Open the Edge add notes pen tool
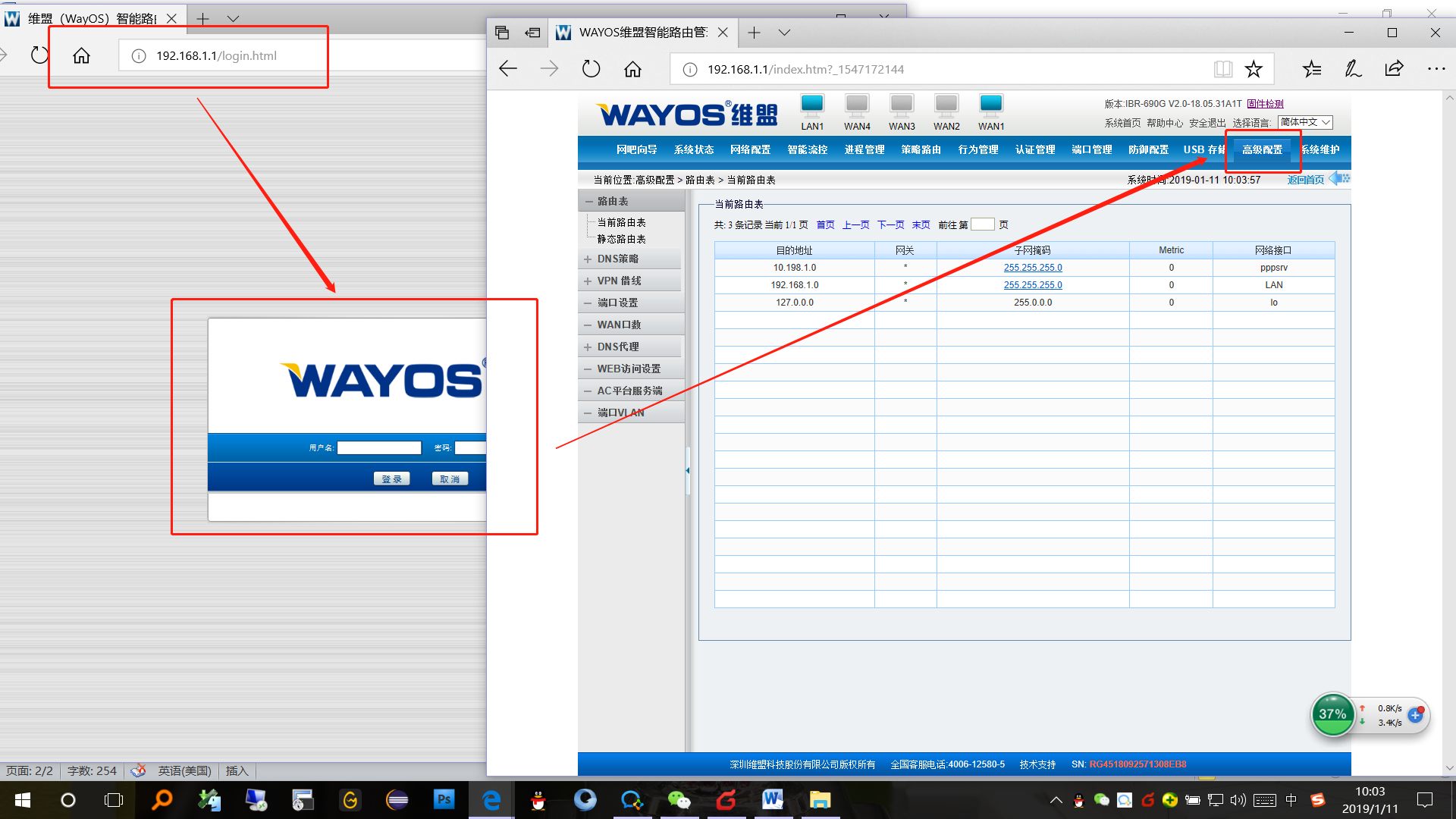 [x=1353, y=69]
